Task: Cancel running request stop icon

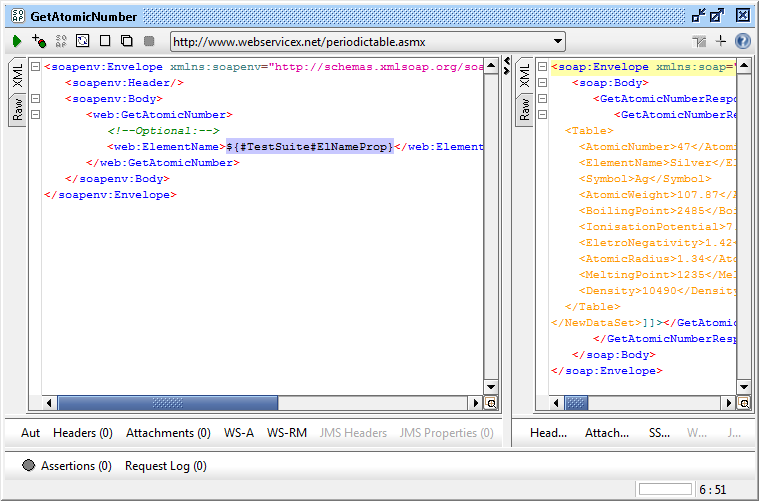Action: [x=149, y=41]
